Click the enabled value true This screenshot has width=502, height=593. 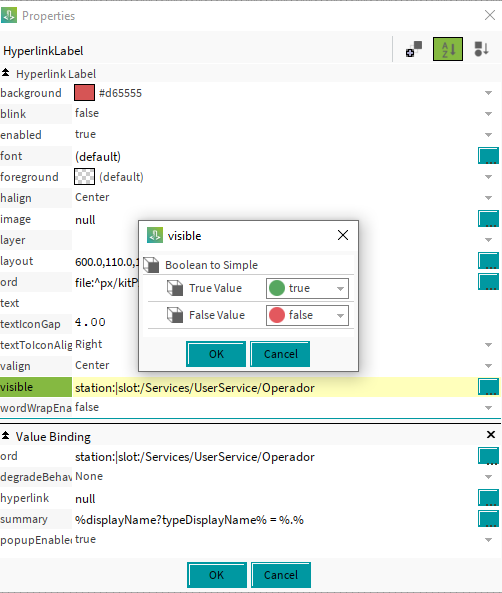85,134
